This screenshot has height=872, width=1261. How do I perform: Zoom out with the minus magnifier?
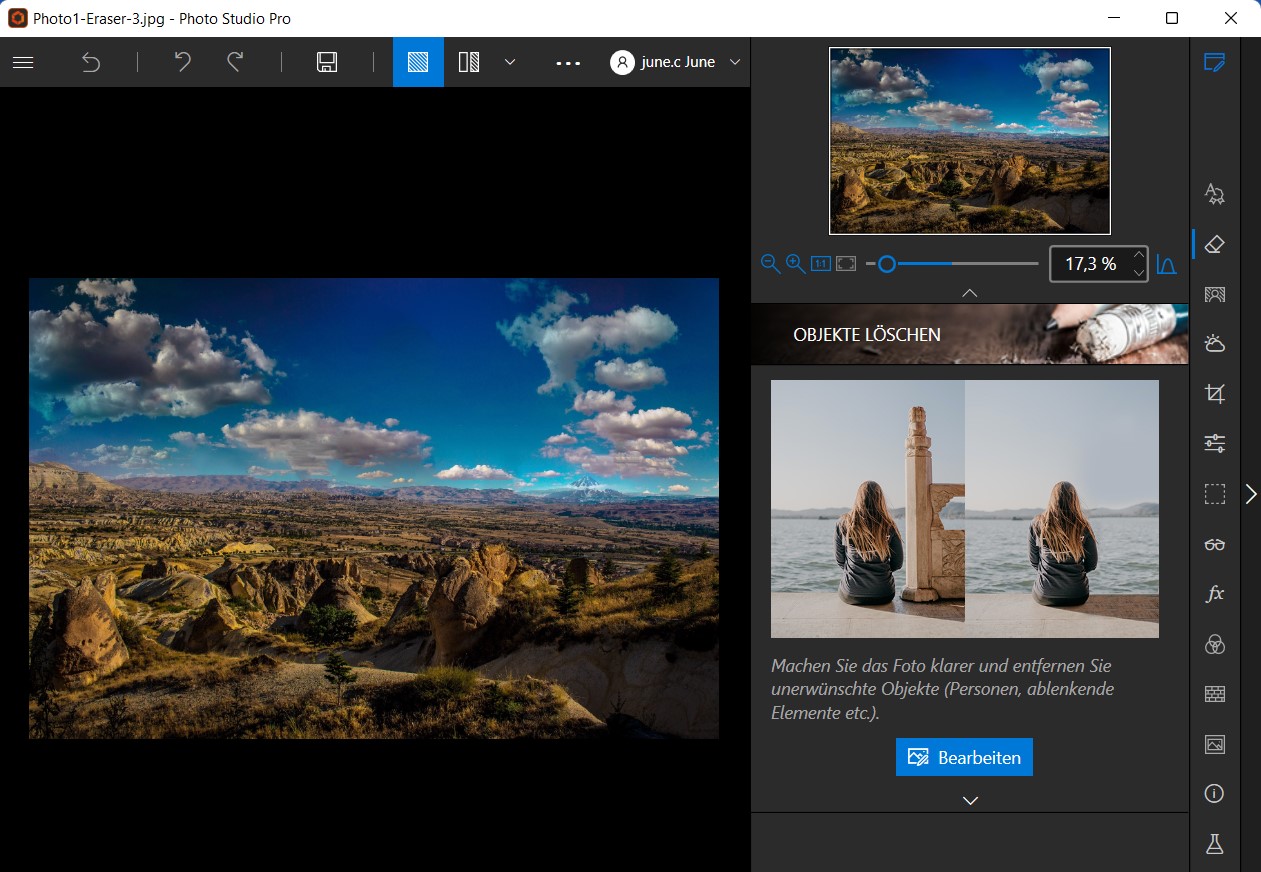770,263
